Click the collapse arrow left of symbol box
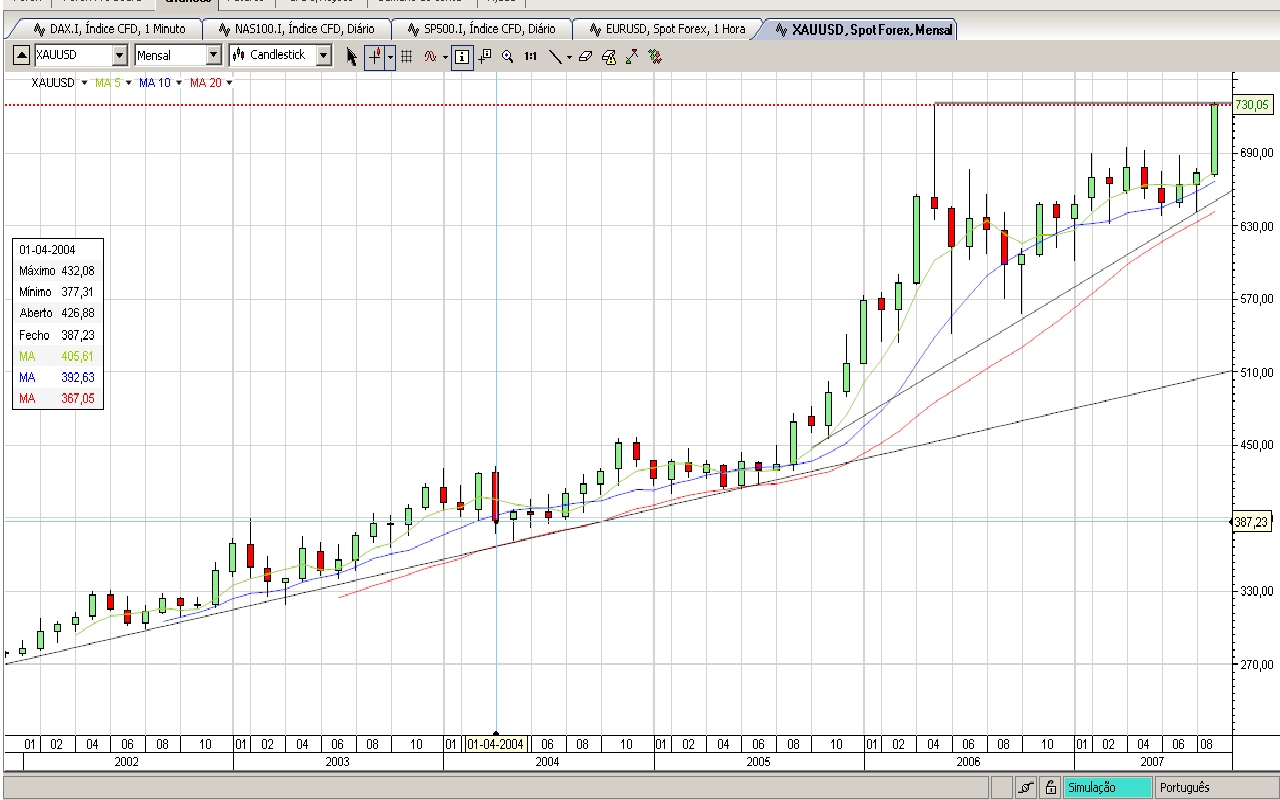 point(21,56)
